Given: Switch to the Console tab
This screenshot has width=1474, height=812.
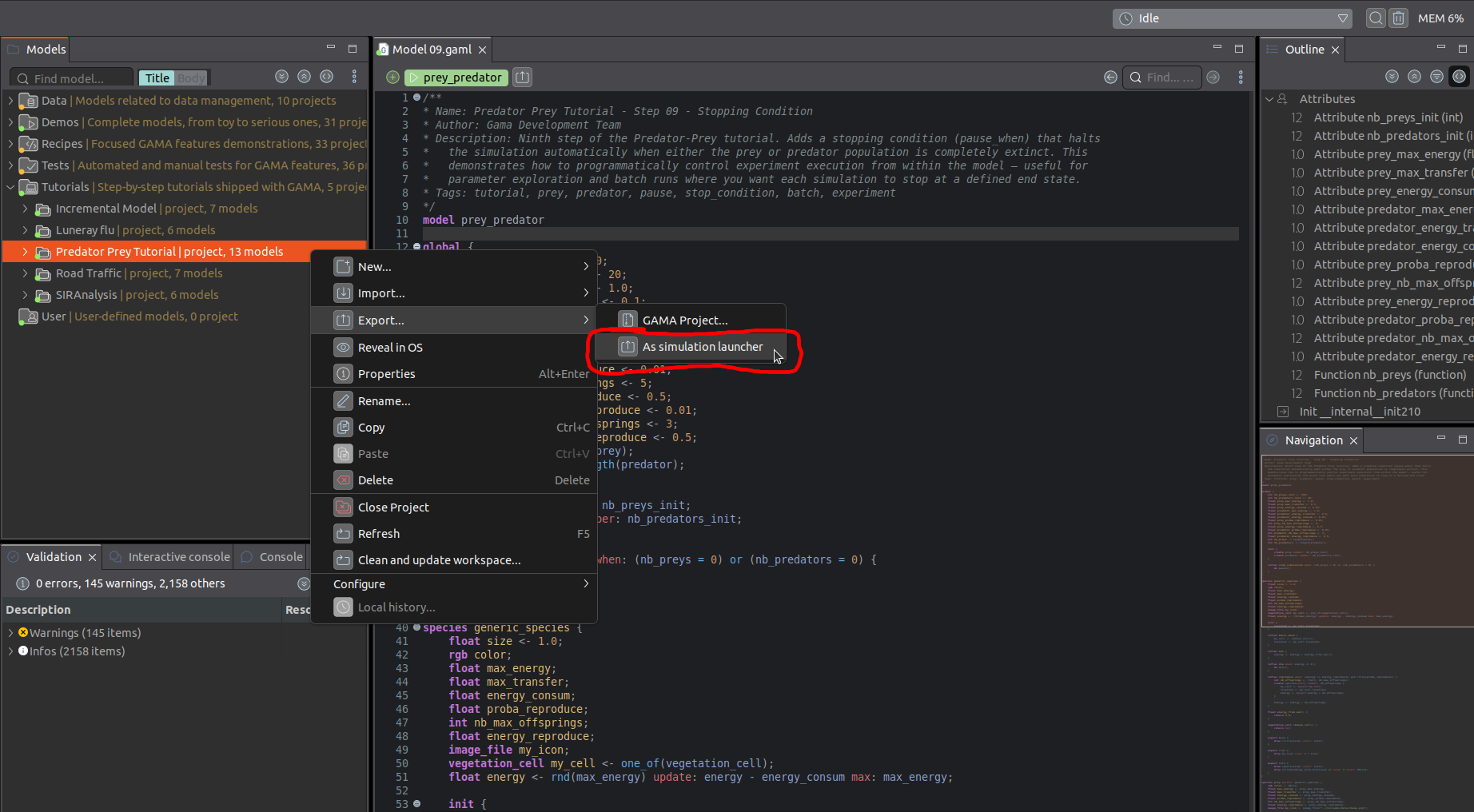Looking at the screenshot, I should click(x=272, y=557).
